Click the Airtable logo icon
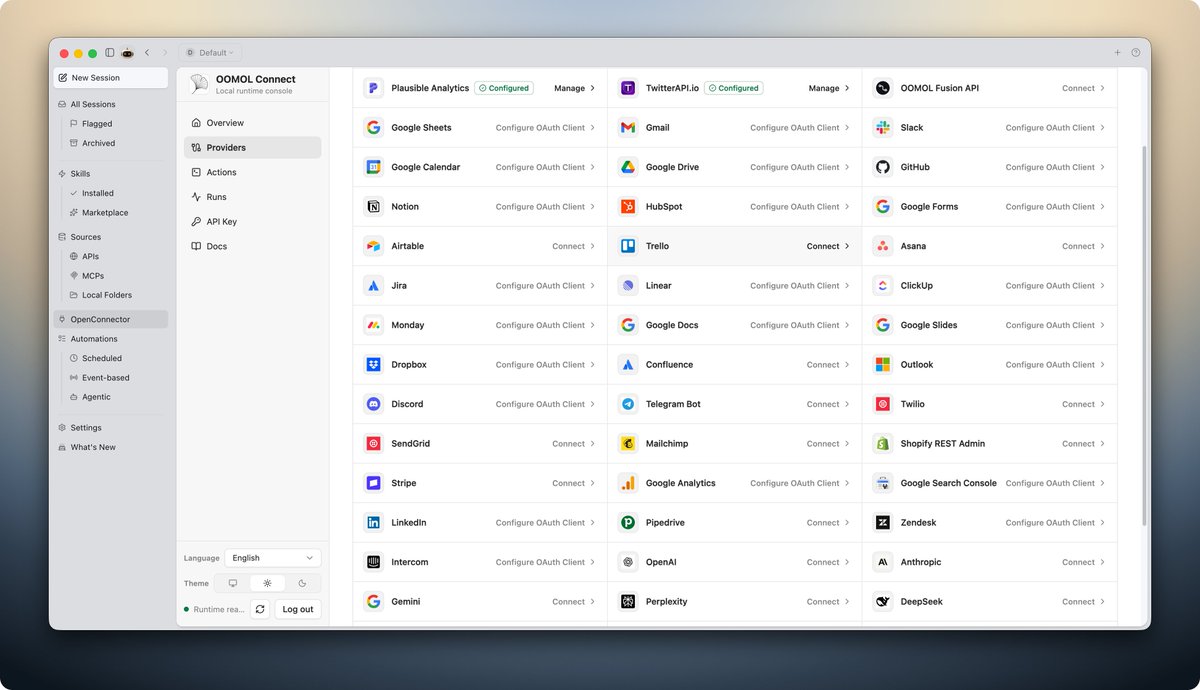Screen dimensions: 1200x690 coord(373,246)
